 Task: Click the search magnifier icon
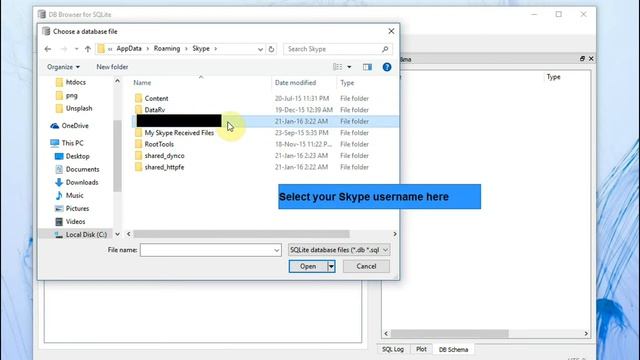coord(385,49)
